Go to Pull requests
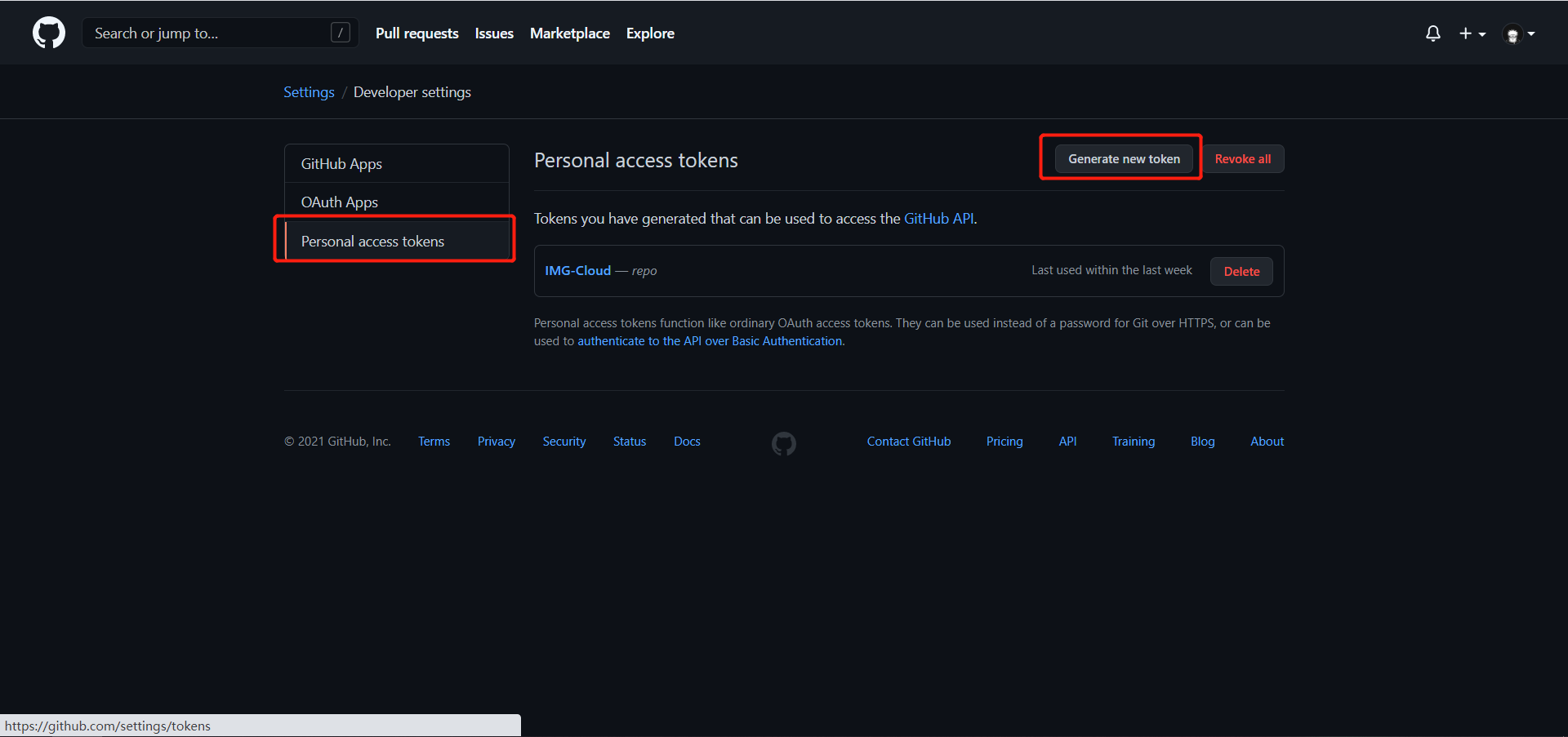Viewport: 1568px width, 737px height. (x=417, y=33)
